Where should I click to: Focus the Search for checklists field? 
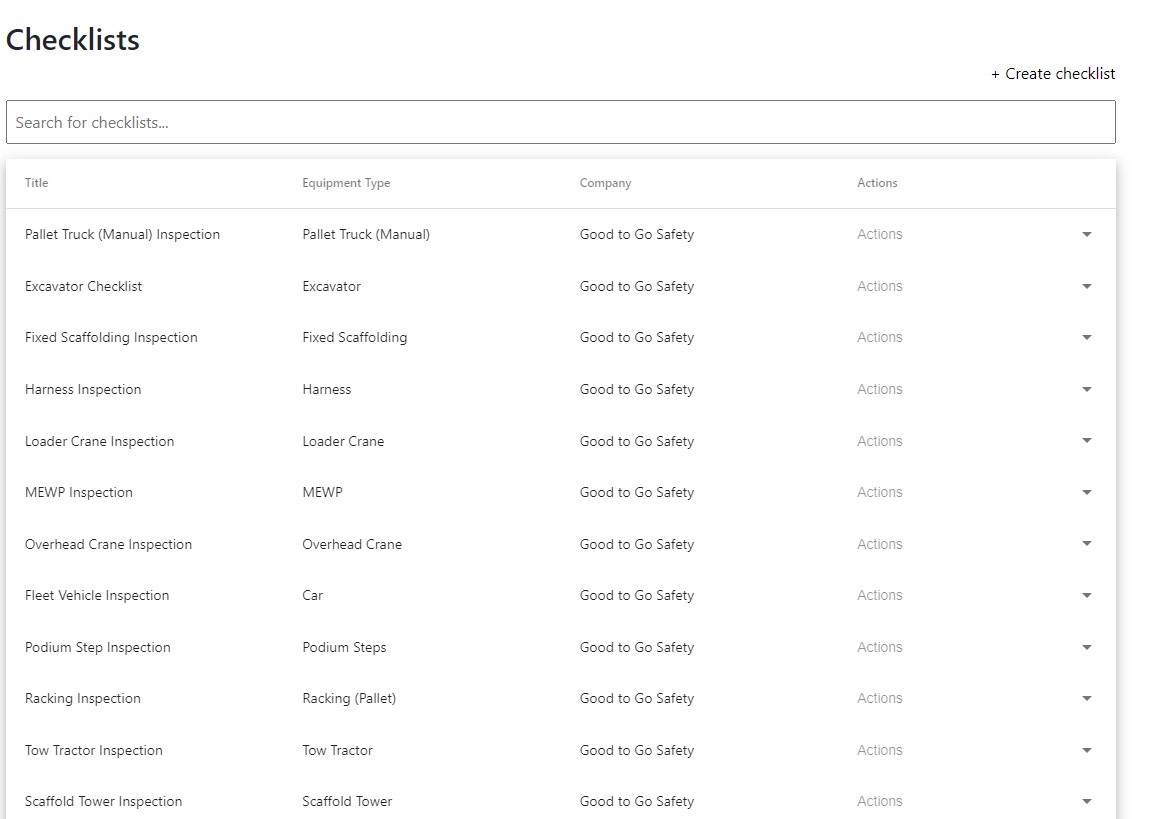pos(561,122)
